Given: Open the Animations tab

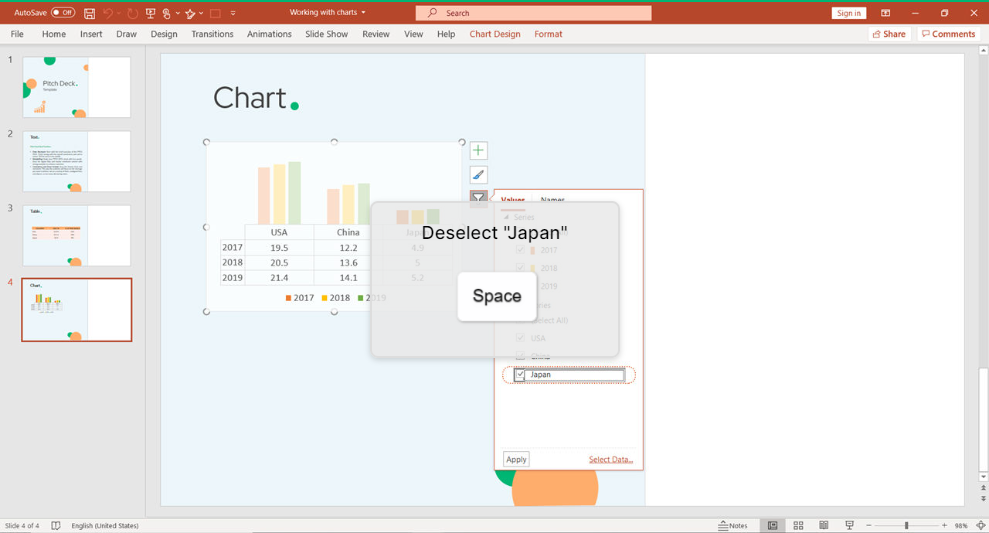Looking at the screenshot, I should (269, 34).
